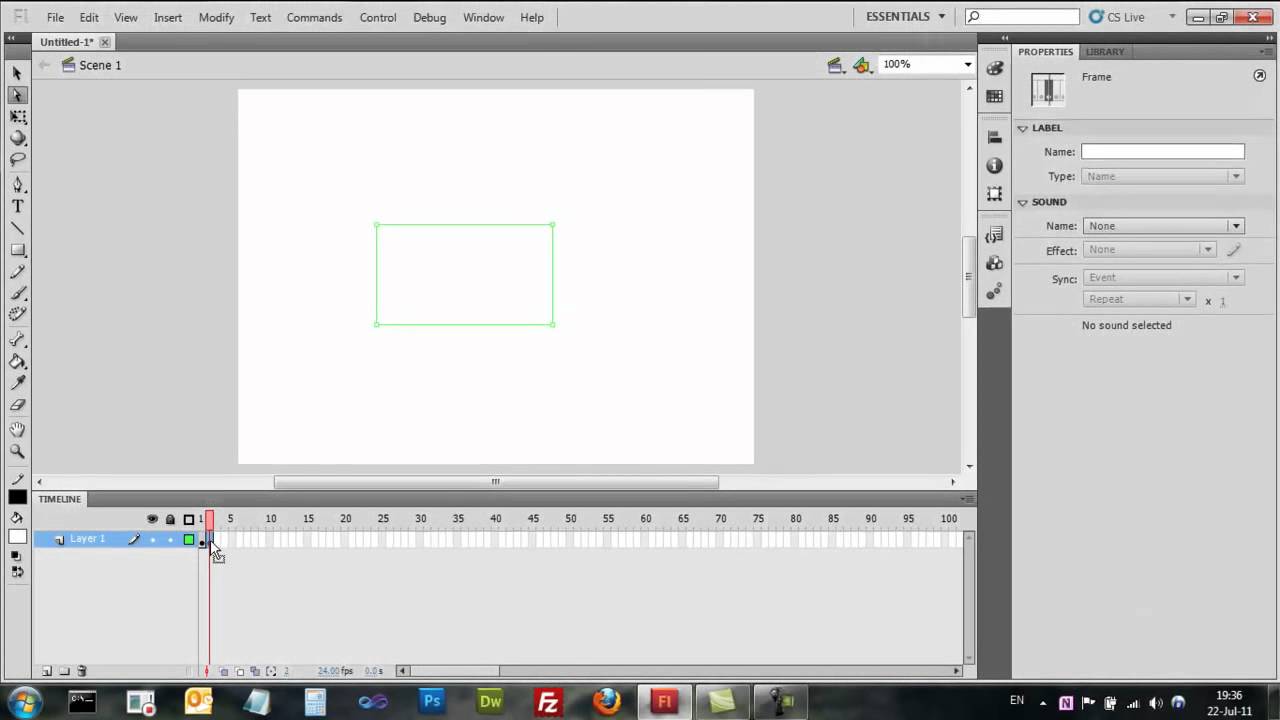Open the Color panel palette icon
1280x720 pixels.
coord(994,68)
